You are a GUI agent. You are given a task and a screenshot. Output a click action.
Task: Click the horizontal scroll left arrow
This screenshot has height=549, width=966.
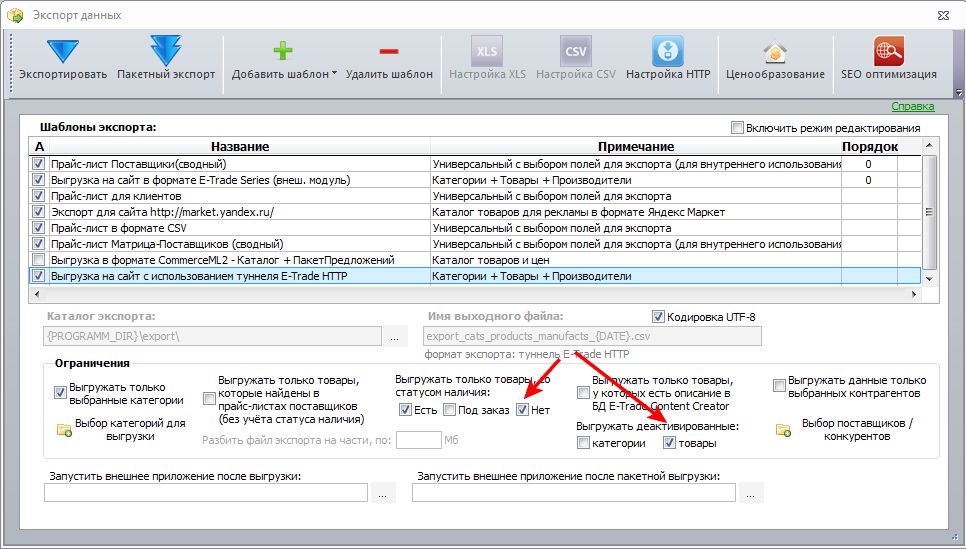[37, 294]
